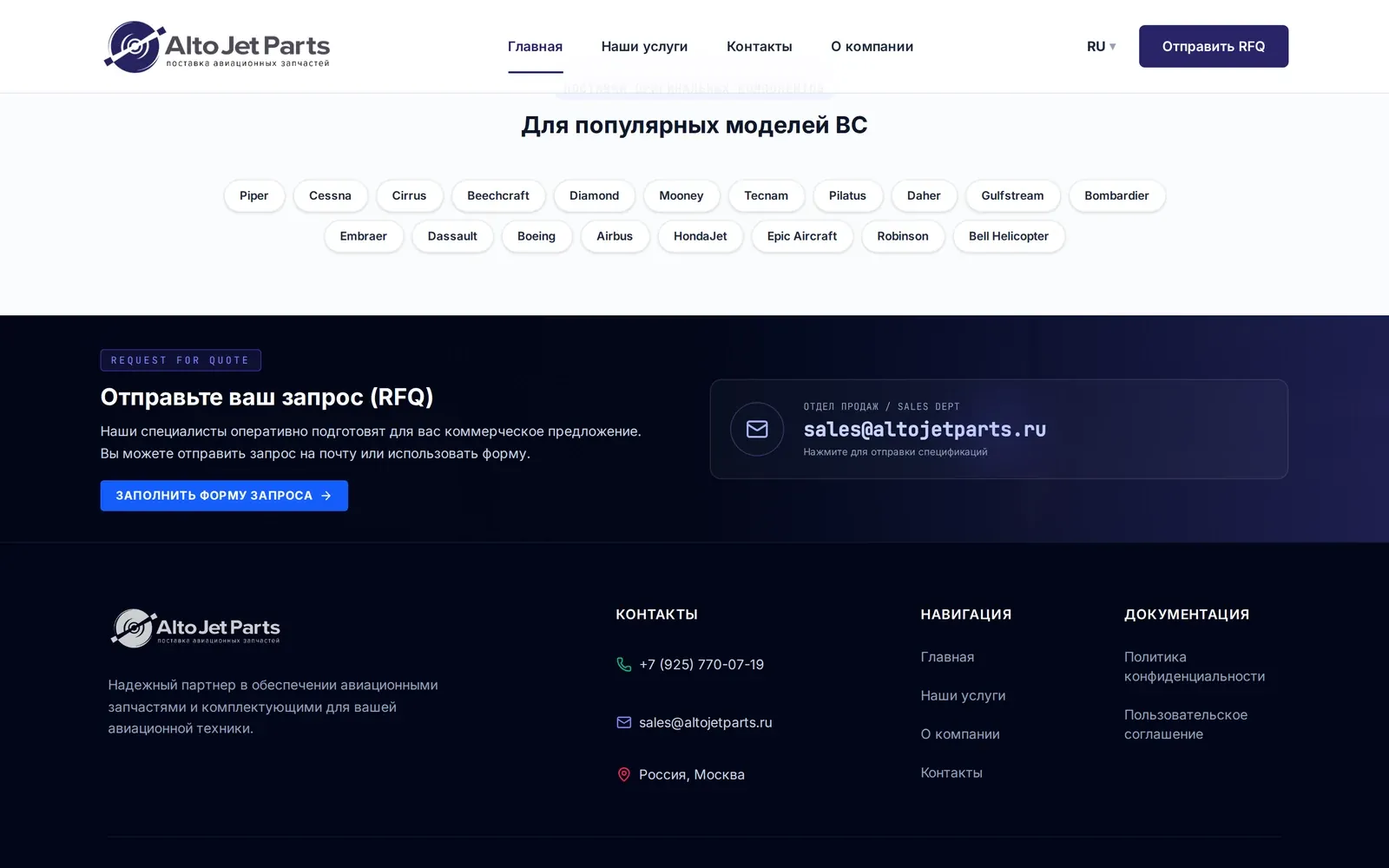
Task: Select the Bombardier model chip
Action: point(1116,196)
